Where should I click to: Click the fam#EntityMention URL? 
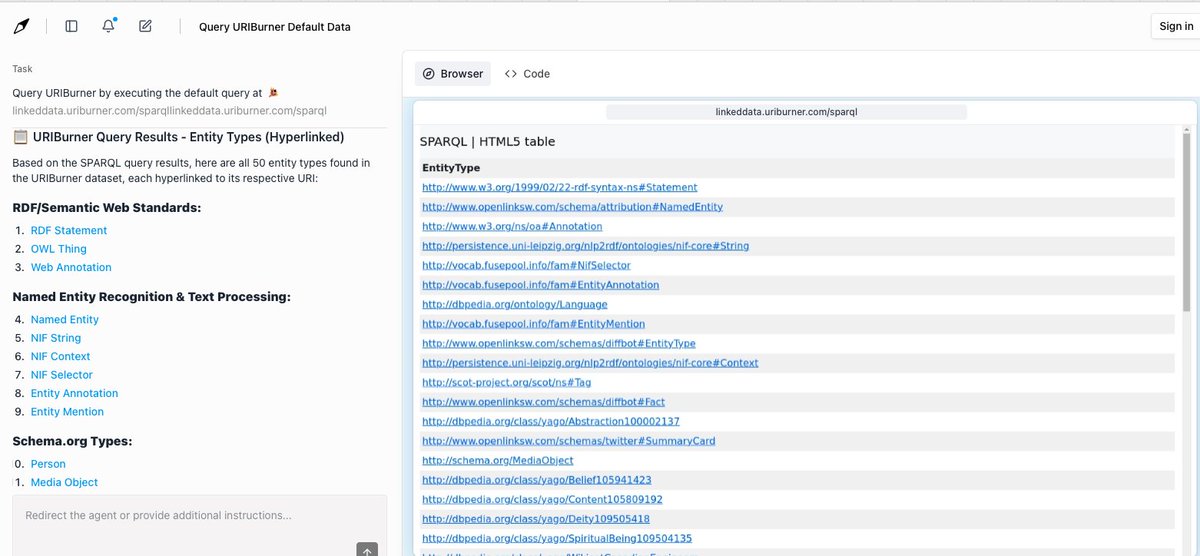pyautogui.click(x=534, y=324)
